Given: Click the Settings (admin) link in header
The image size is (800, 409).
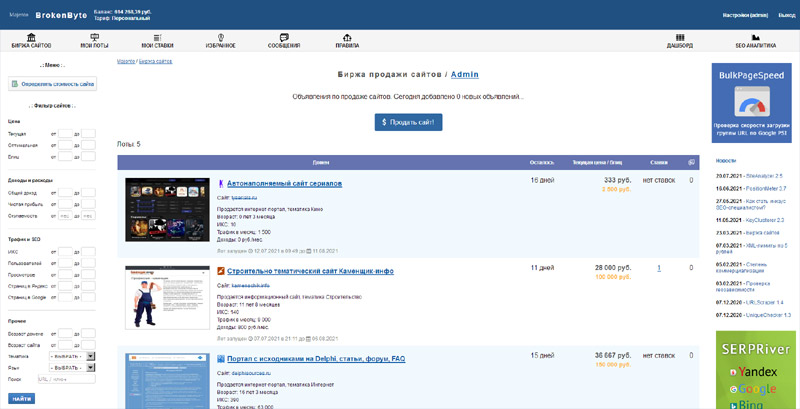Looking at the screenshot, I should pyautogui.click(x=745, y=15).
